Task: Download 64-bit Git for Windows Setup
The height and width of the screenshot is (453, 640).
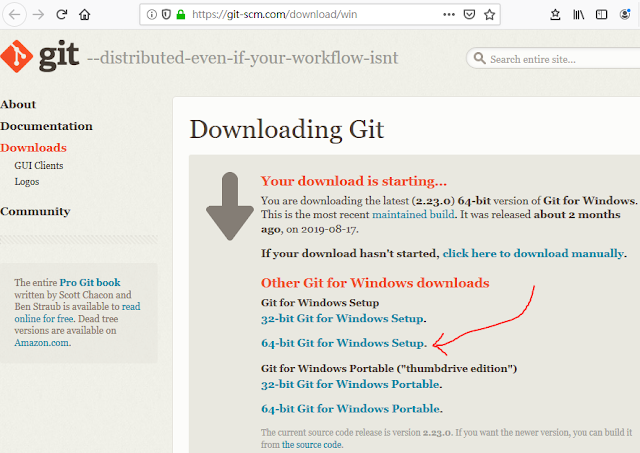Action: [343, 343]
